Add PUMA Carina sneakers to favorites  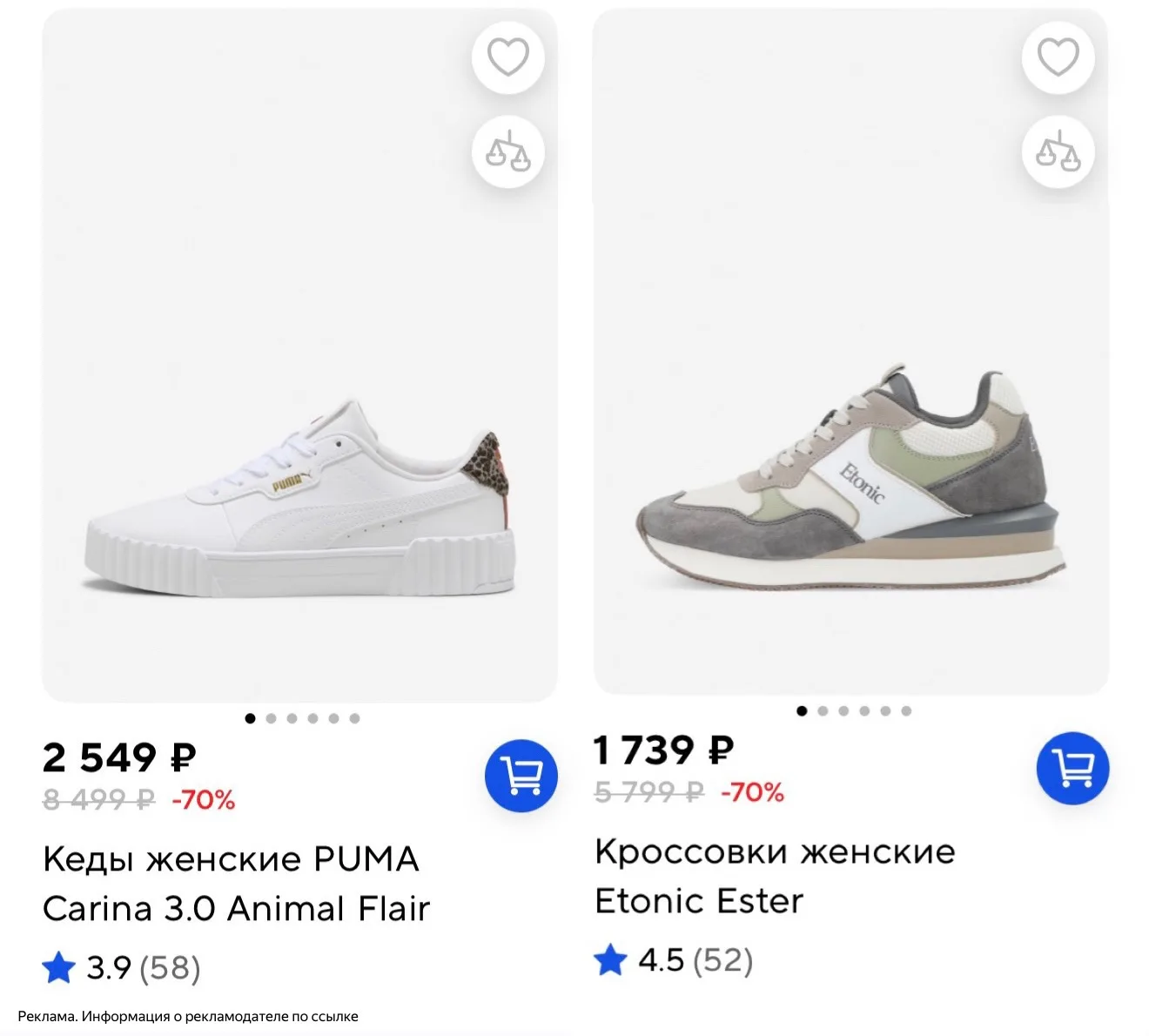click(x=508, y=58)
